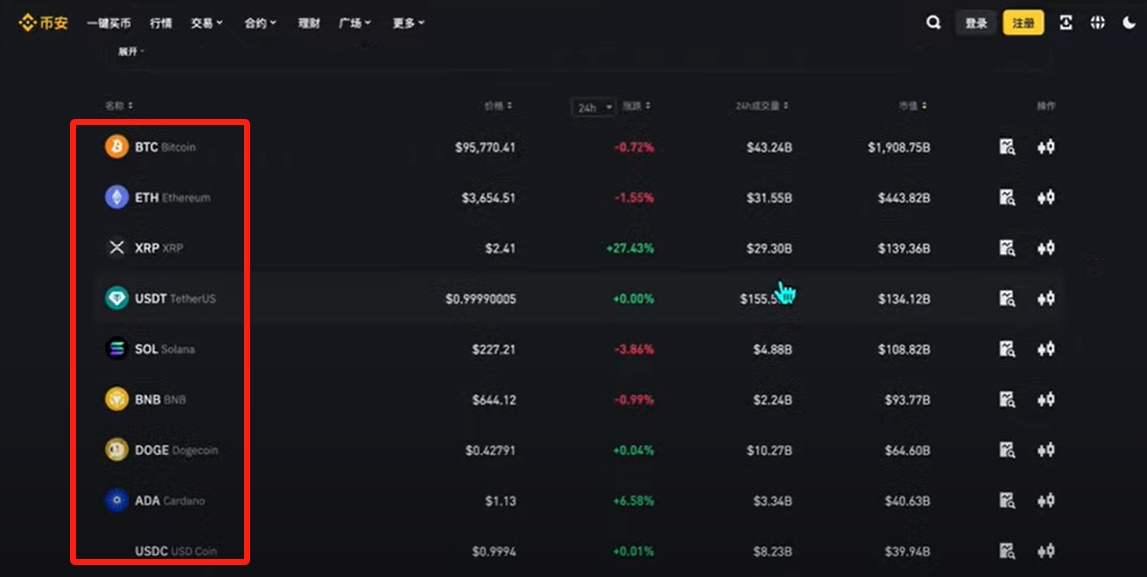
Task: Click the 展开 expander
Action: pyautogui.click(x=131, y=51)
